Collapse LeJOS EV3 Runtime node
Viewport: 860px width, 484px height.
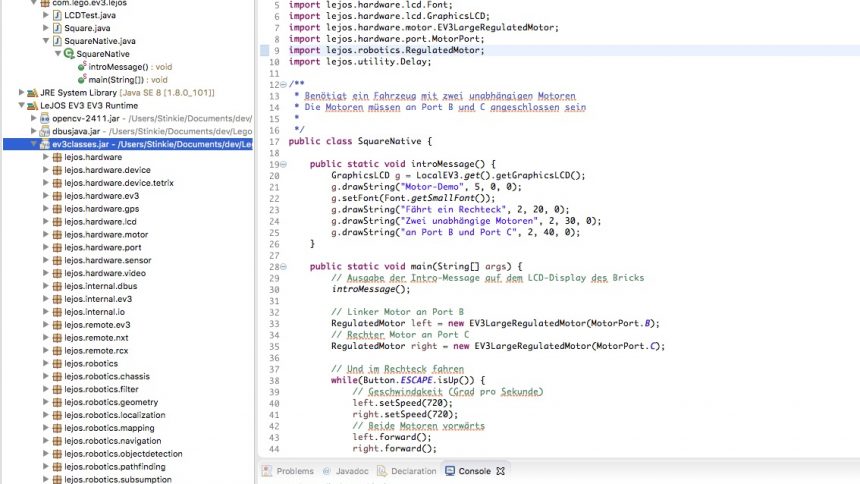tap(21, 105)
